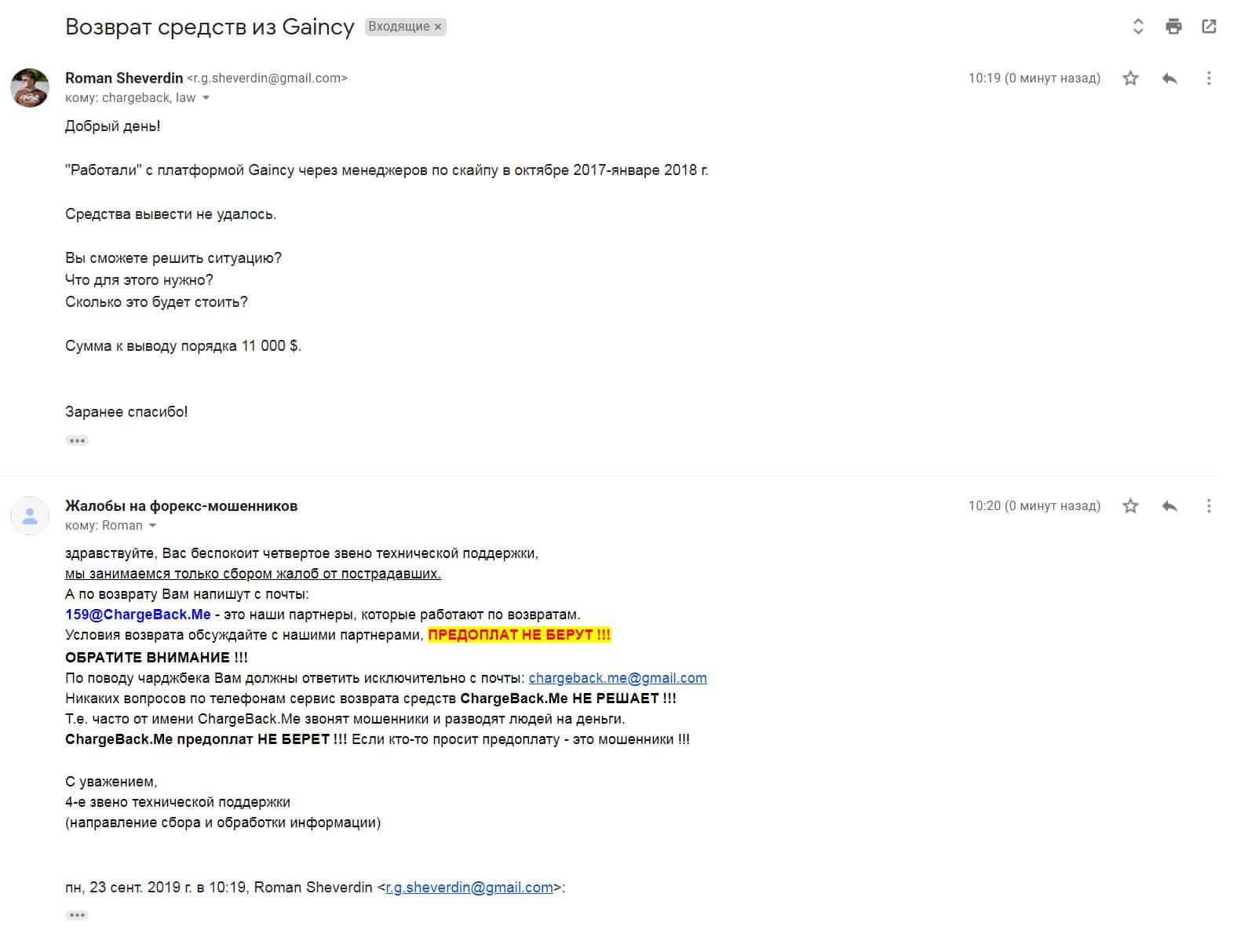Show trimmed content in first message
Image resolution: width=1233 pixels, height=952 pixels.
[x=77, y=440]
